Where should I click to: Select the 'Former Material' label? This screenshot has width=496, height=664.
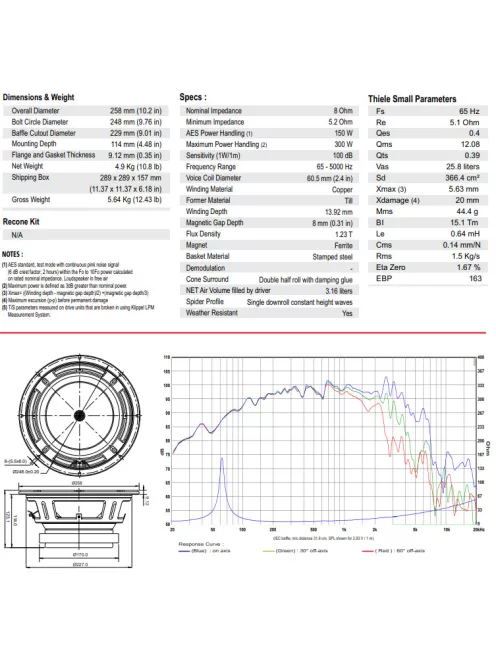tap(208, 200)
